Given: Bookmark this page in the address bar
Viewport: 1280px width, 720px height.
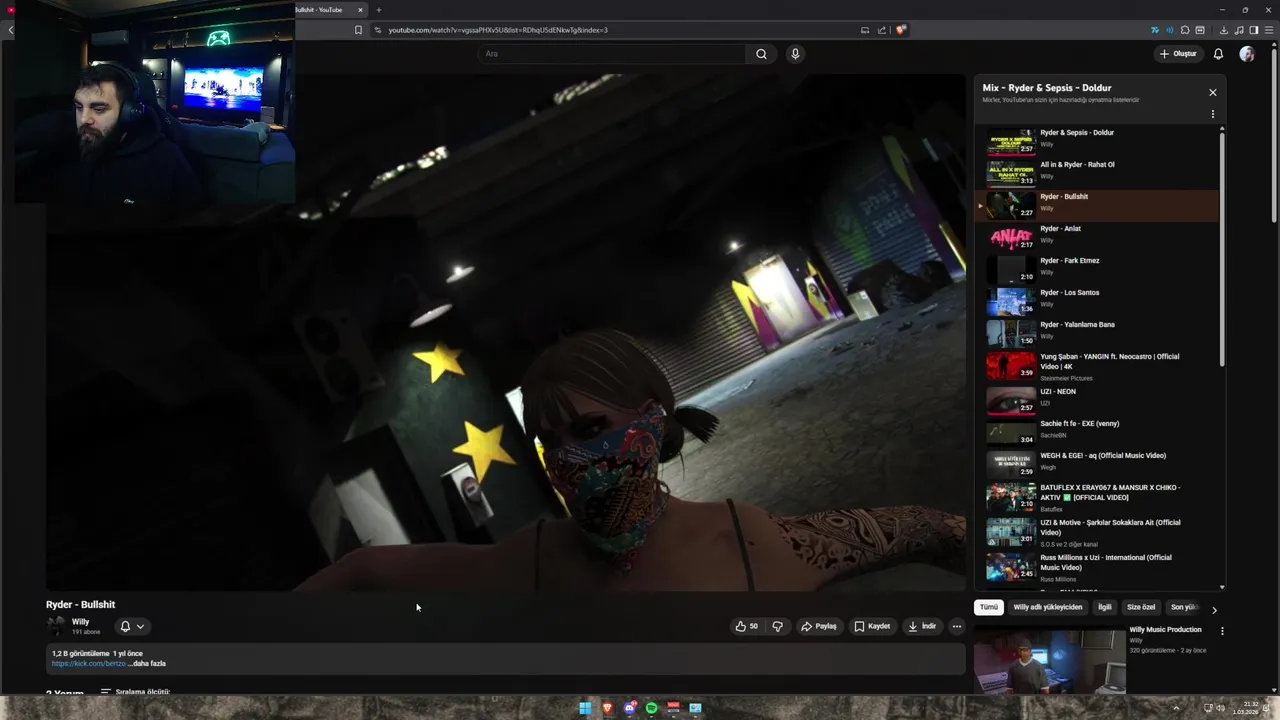Looking at the screenshot, I should 358,30.
